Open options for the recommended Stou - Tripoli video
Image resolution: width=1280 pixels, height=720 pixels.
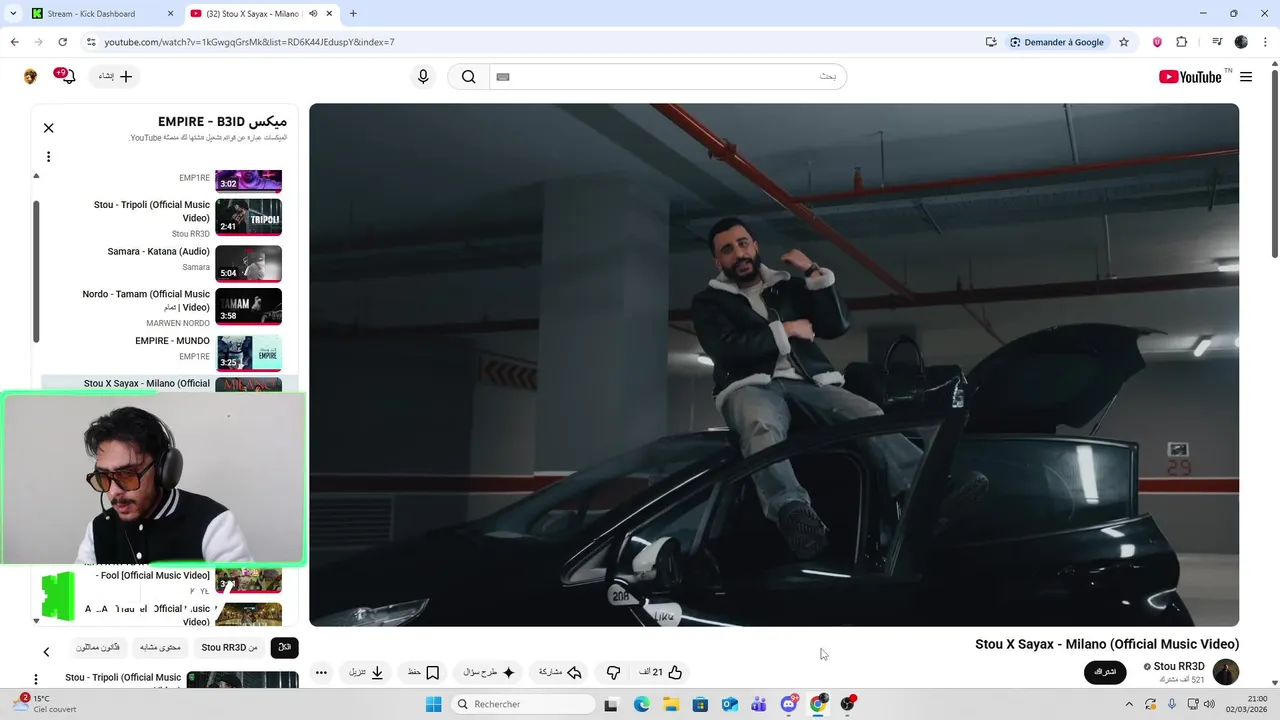tap(36, 680)
